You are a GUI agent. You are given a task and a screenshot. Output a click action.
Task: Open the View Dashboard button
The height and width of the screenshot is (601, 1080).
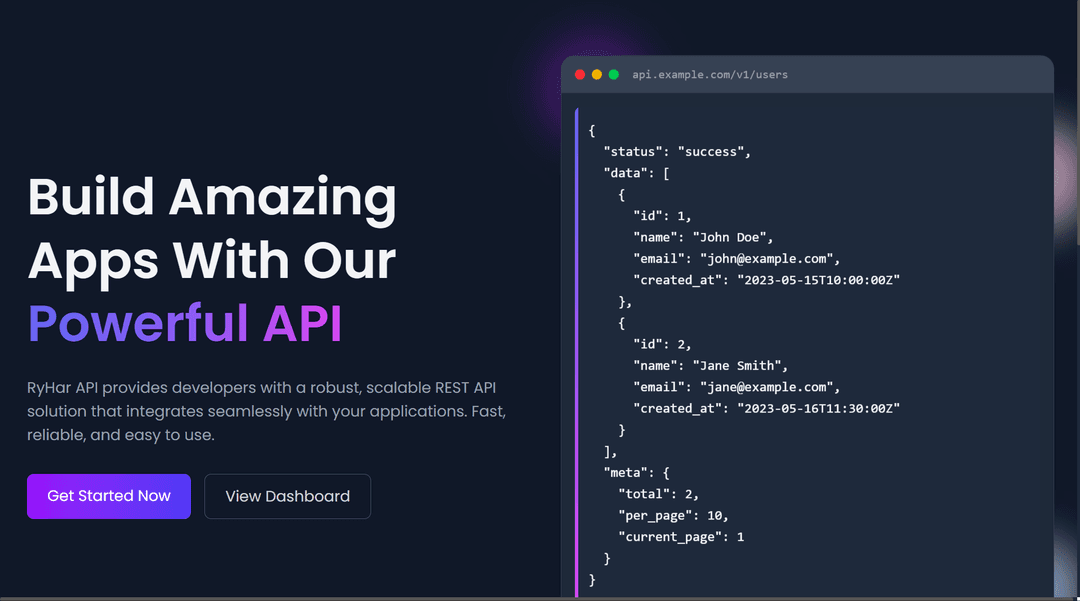coord(287,496)
